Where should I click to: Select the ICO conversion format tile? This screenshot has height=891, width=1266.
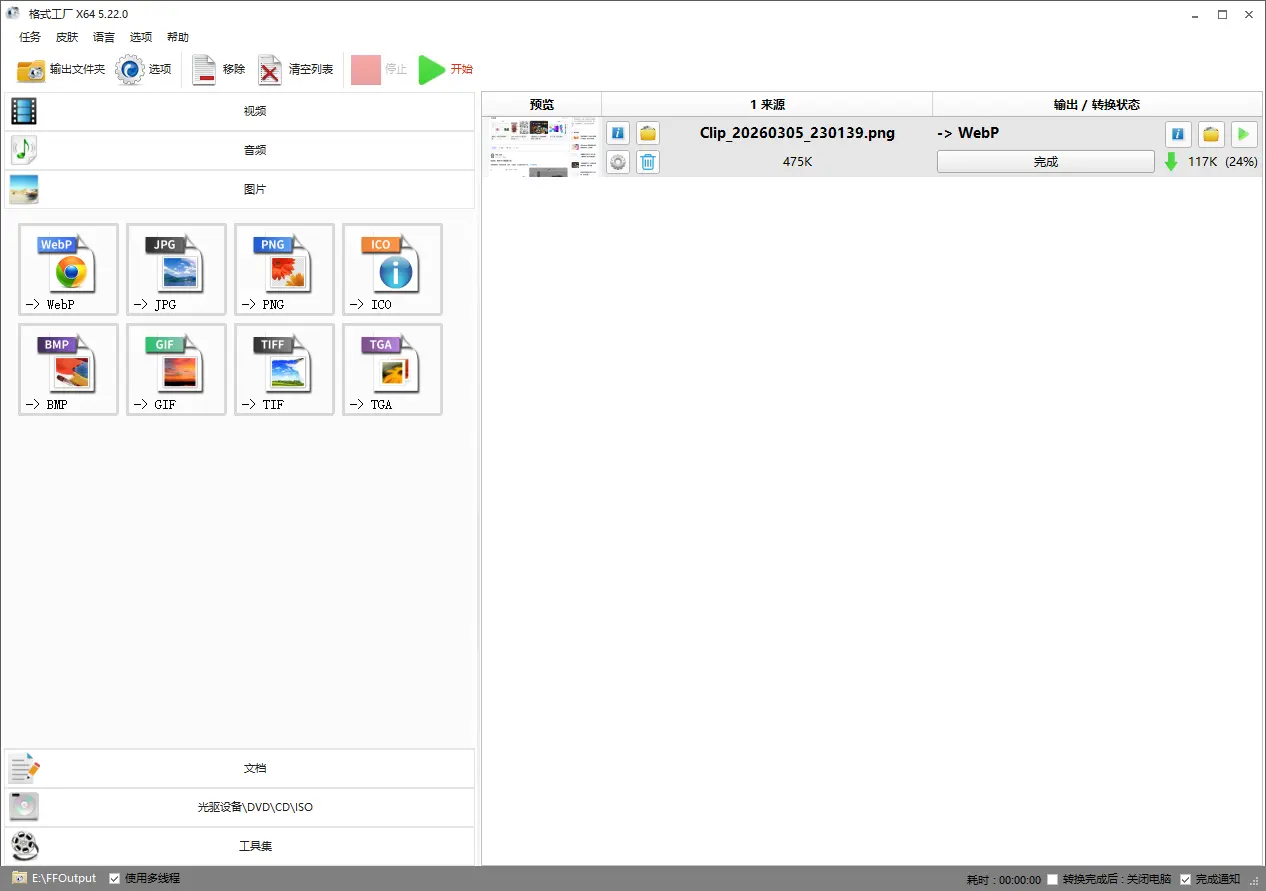(391, 268)
